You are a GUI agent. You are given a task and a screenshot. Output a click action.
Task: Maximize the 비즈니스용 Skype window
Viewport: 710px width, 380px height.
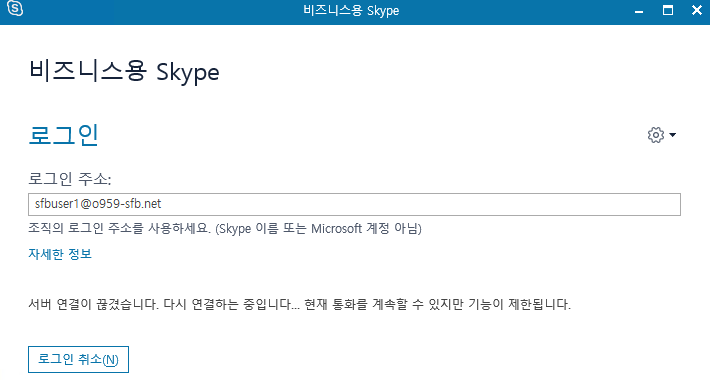(x=668, y=10)
